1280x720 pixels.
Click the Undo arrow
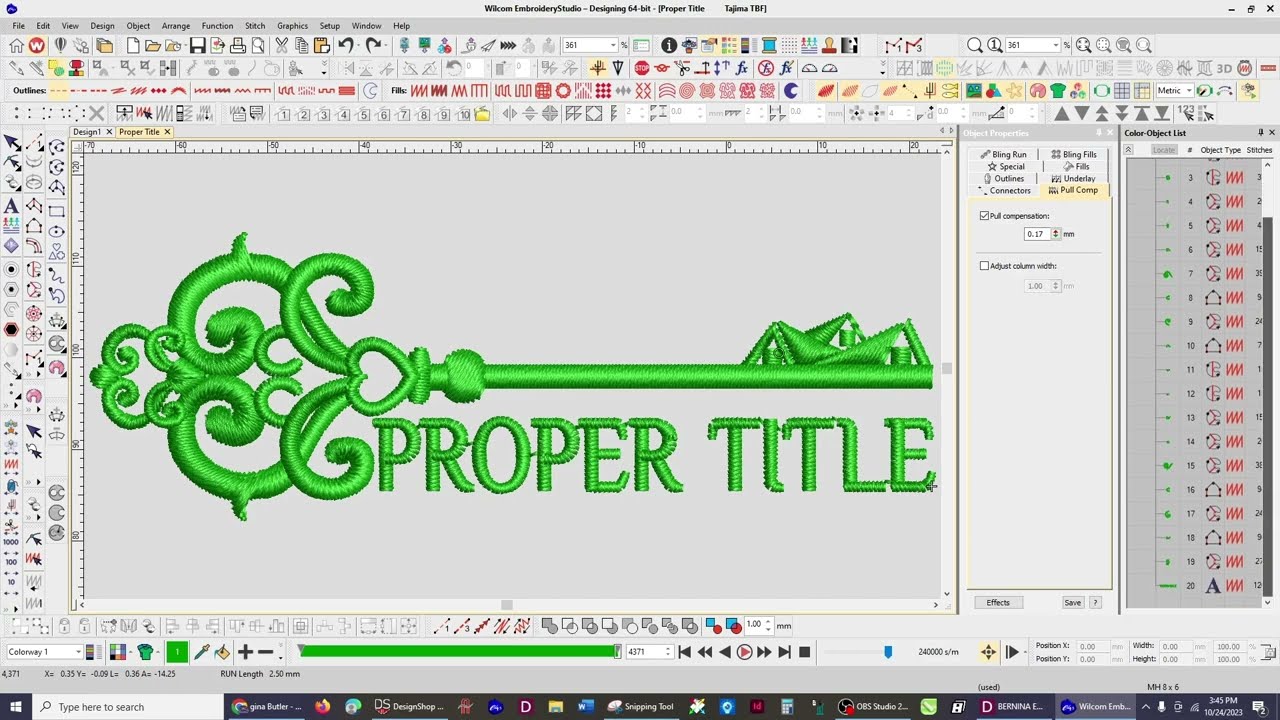(345, 45)
